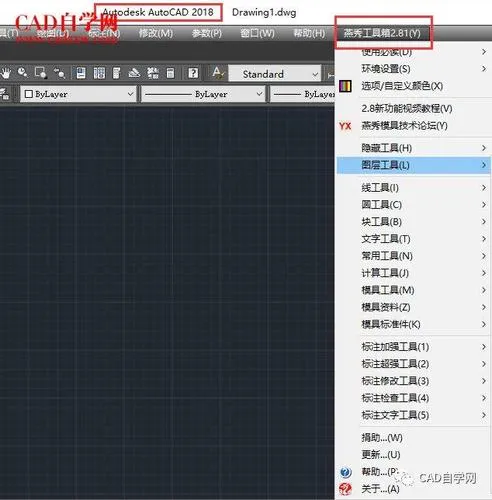Click the Zoom Previous icon
The width and height of the screenshot is (492, 500).
[x=59, y=73]
